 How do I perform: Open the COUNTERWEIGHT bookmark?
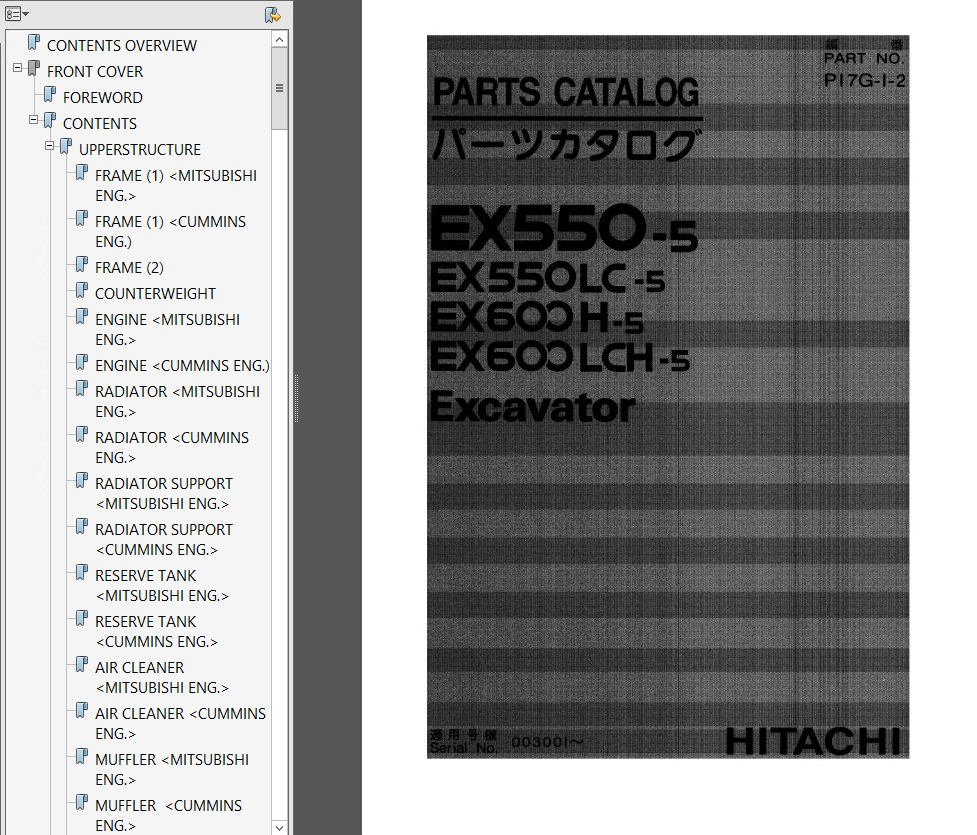pyautogui.click(x=155, y=293)
